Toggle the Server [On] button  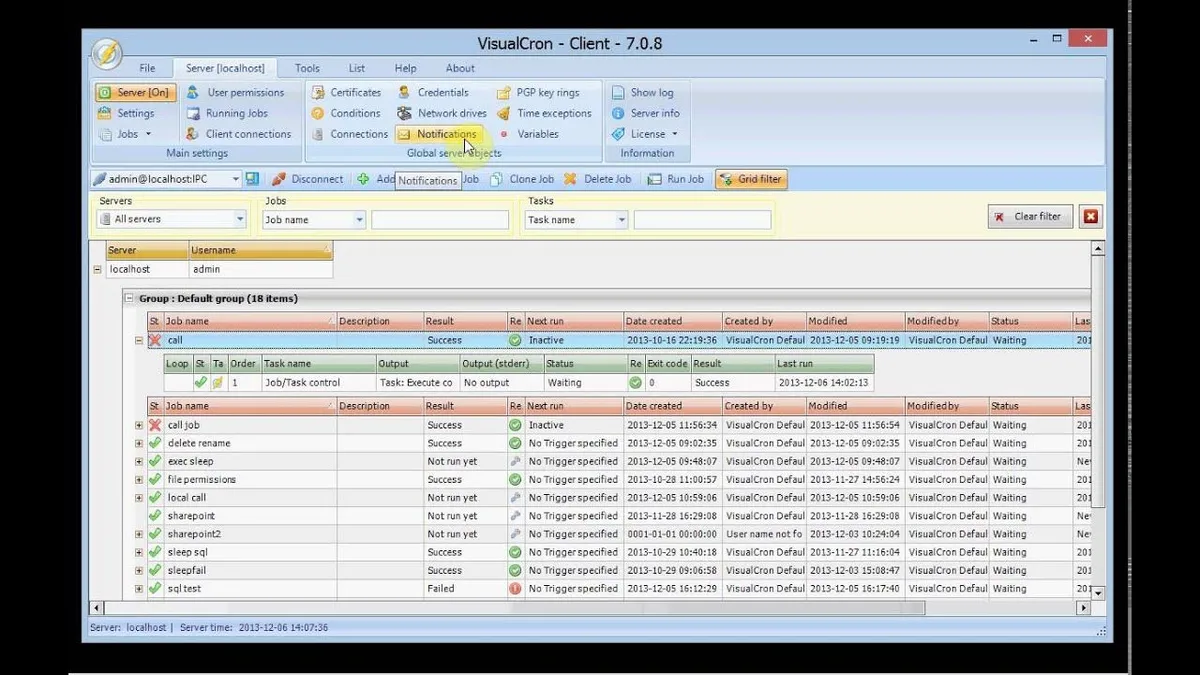136,92
